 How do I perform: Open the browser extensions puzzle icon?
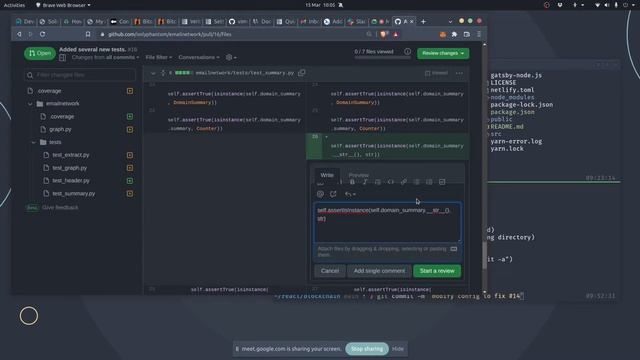coord(454,35)
